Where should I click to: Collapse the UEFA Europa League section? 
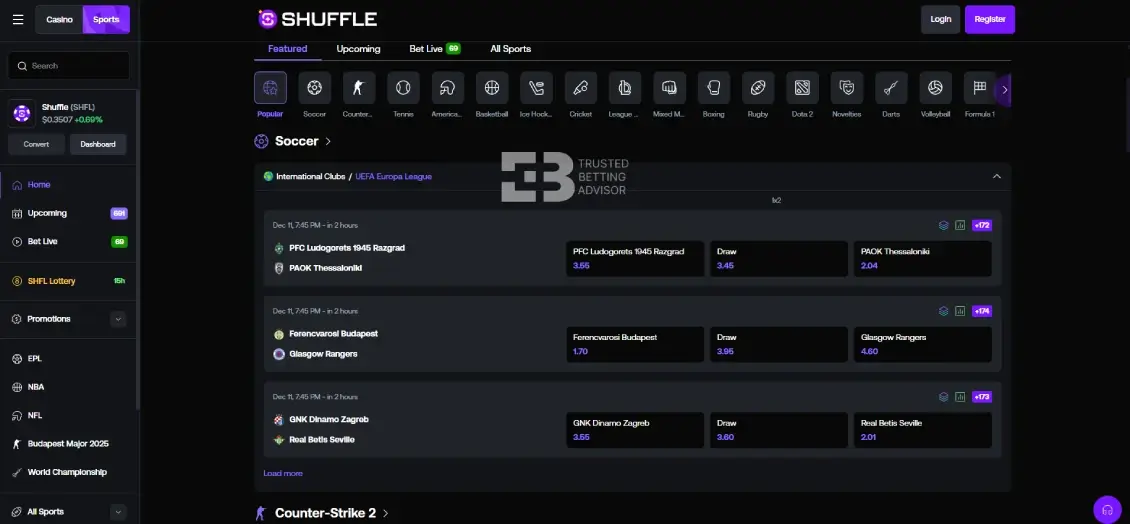click(996, 176)
